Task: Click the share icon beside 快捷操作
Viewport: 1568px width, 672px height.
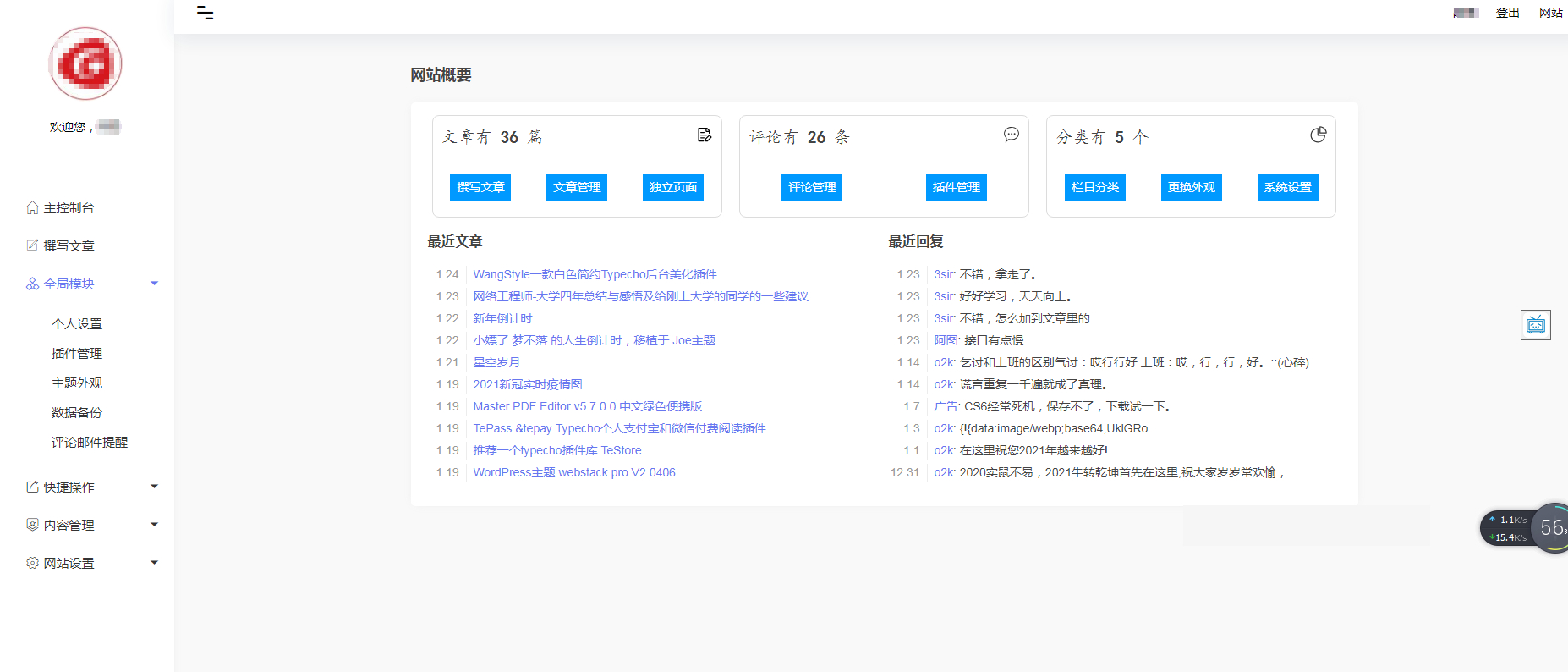Action: click(32, 487)
